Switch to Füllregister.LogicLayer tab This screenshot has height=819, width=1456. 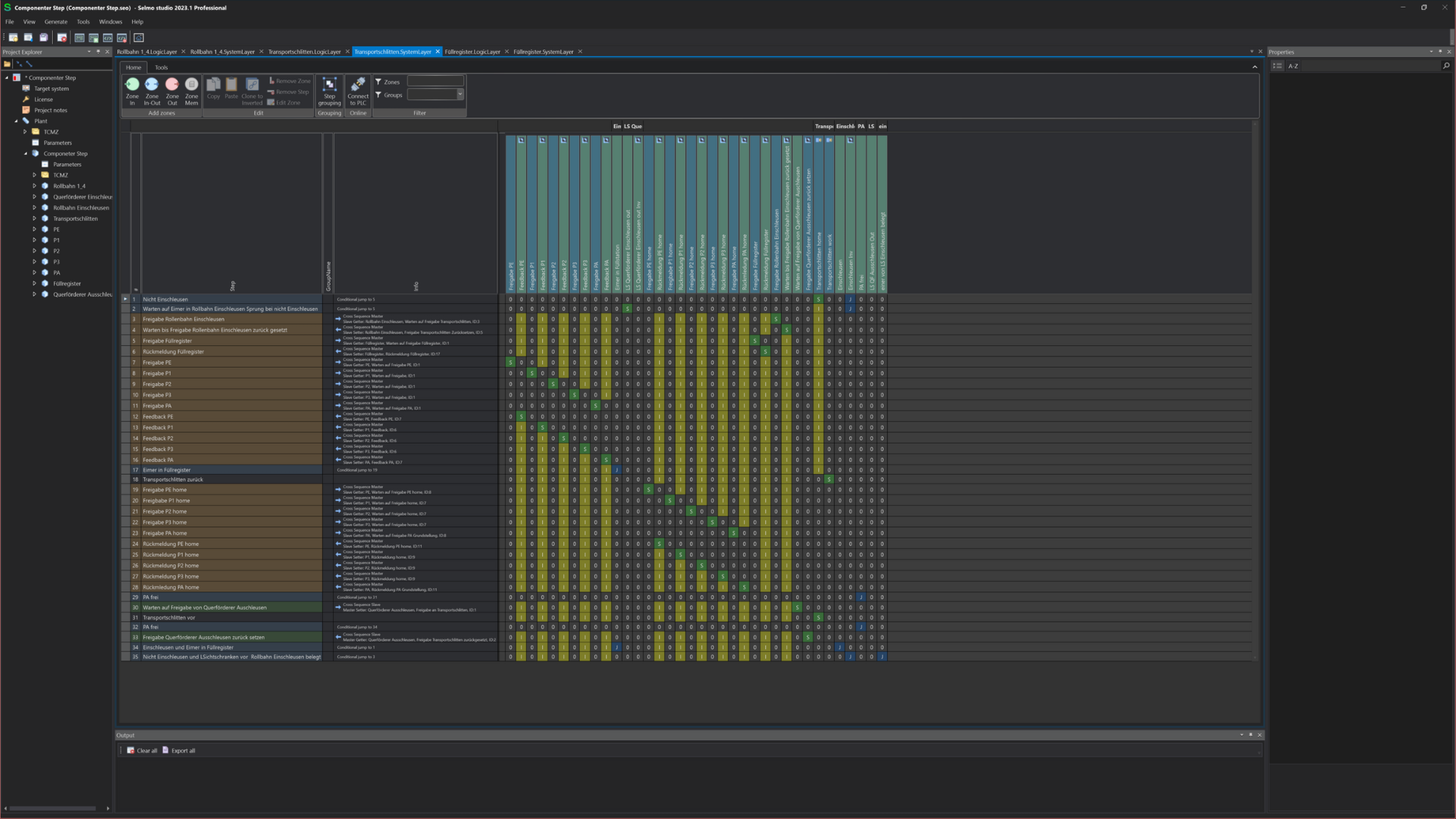click(x=472, y=52)
